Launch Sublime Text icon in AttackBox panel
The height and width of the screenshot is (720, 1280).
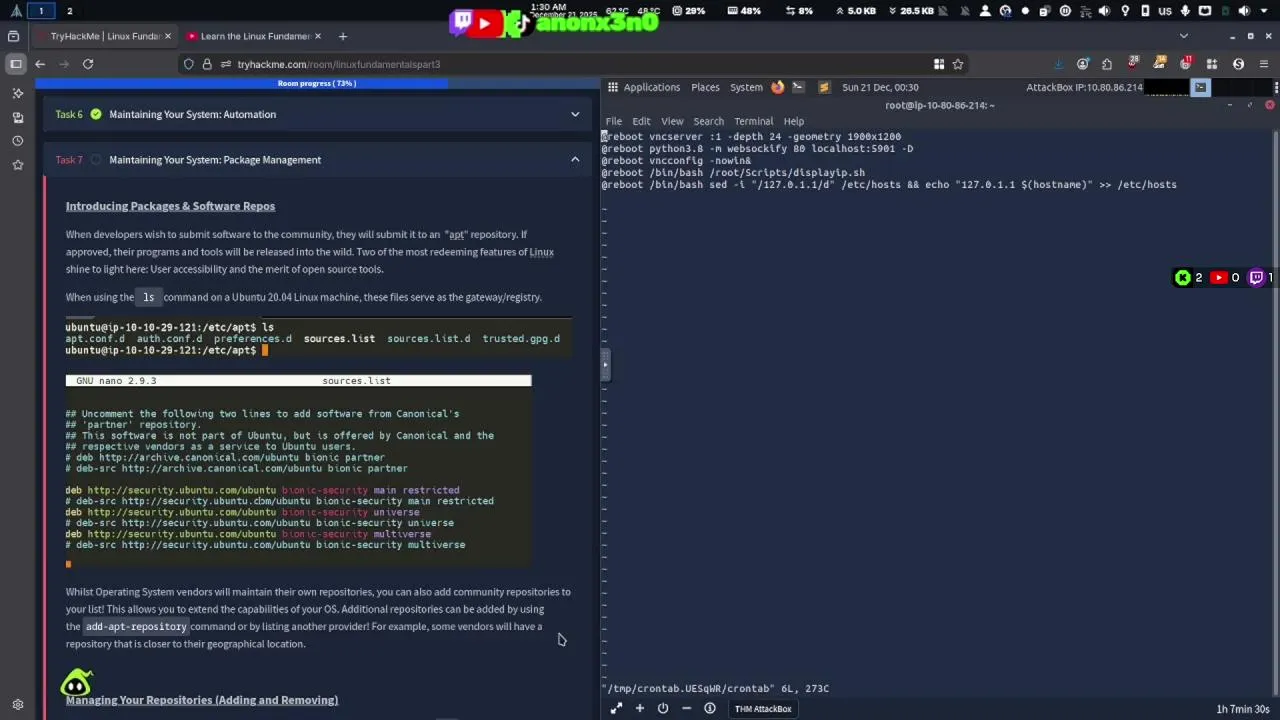[824, 87]
